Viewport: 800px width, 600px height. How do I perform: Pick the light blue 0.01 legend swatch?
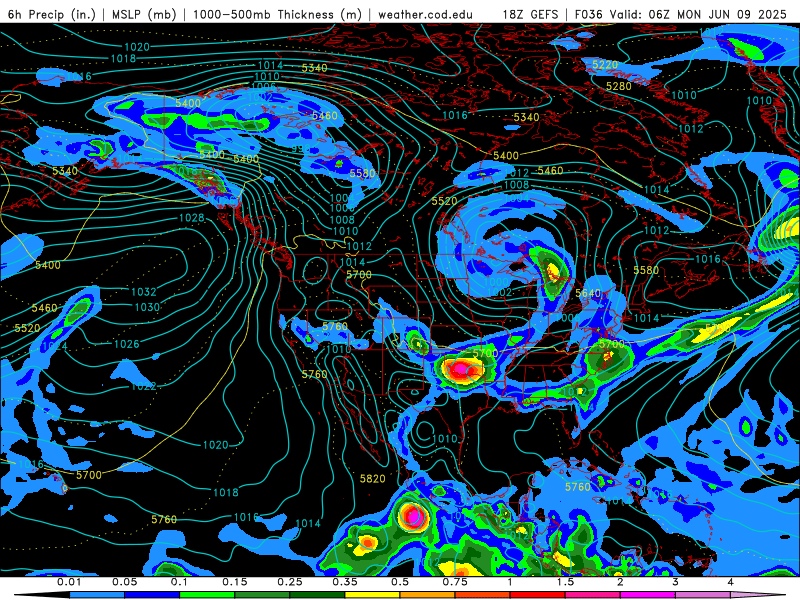(97, 595)
